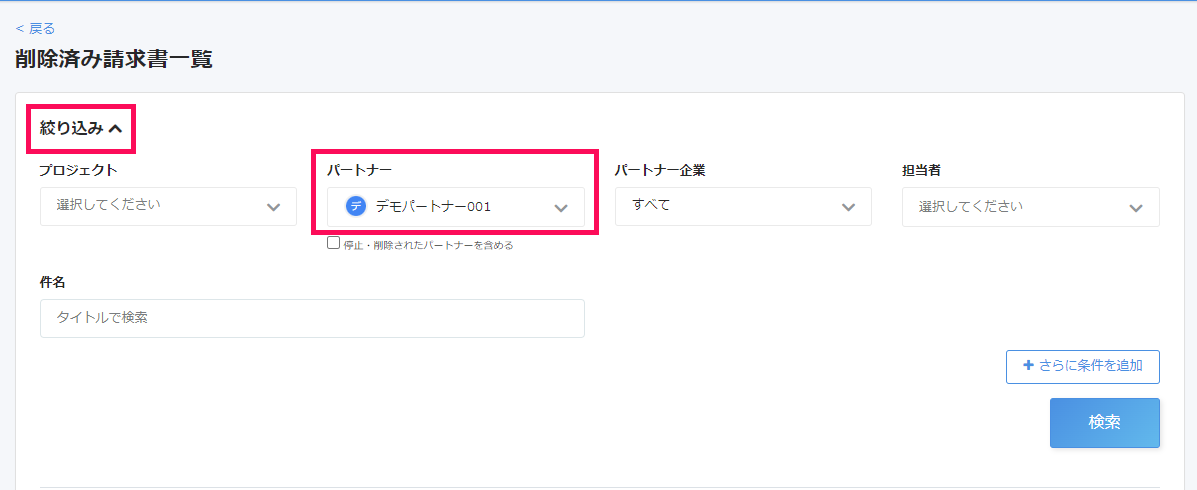Open the パートナー dropdown showing デモパートナー001
Image resolution: width=1197 pixels, height=490 pixels.
(456, 207)
